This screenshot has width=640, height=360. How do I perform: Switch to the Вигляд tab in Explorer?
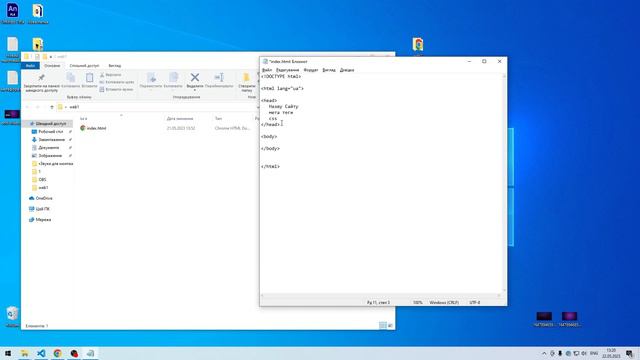[115, 66]
